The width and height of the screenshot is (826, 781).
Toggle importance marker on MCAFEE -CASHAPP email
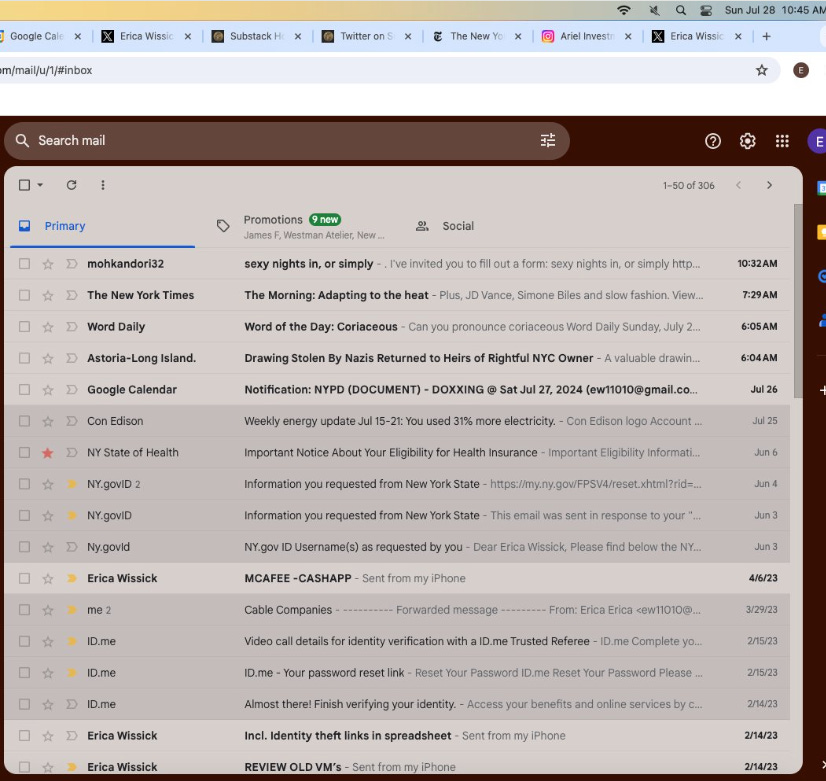[72, 578]
